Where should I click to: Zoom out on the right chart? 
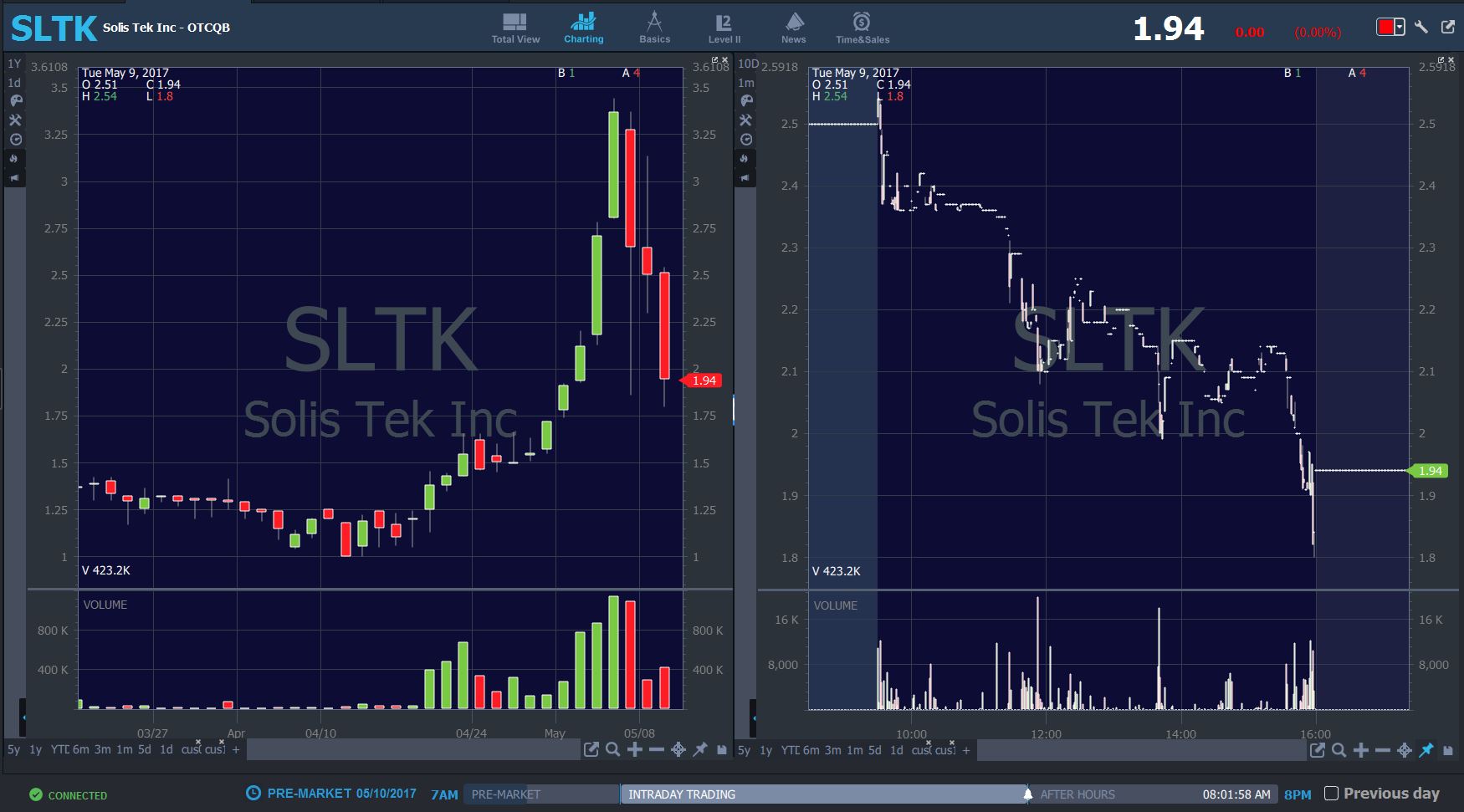1383,750
